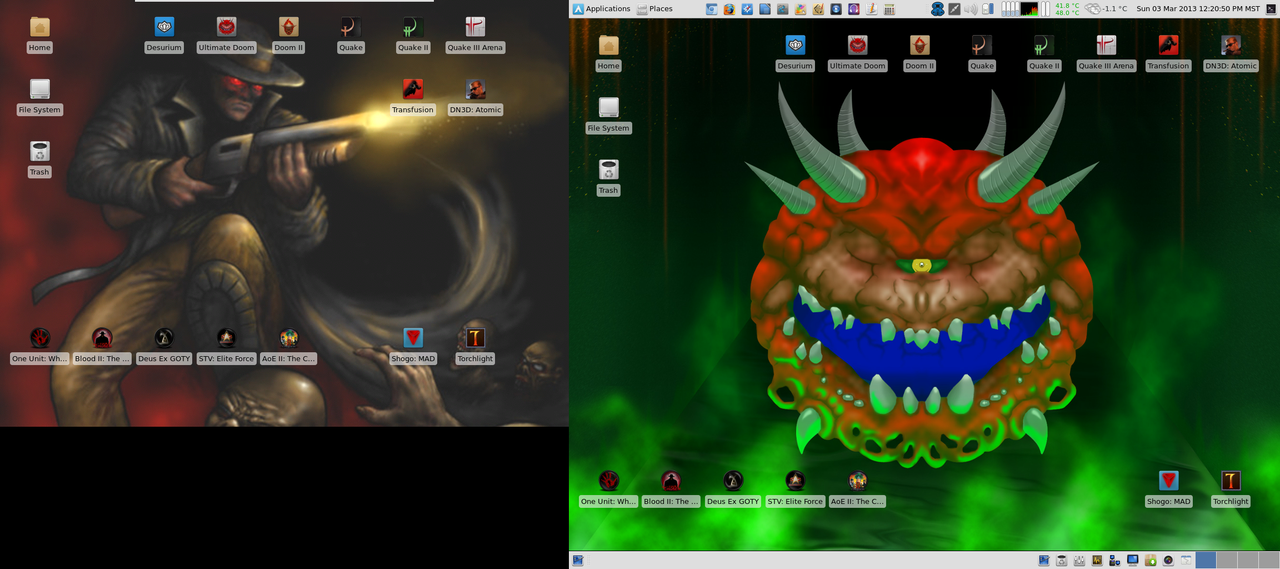Click the camera lens tray icon
The width and height of the screenshot is (1280, 569).
click(x=1169, y=560)
